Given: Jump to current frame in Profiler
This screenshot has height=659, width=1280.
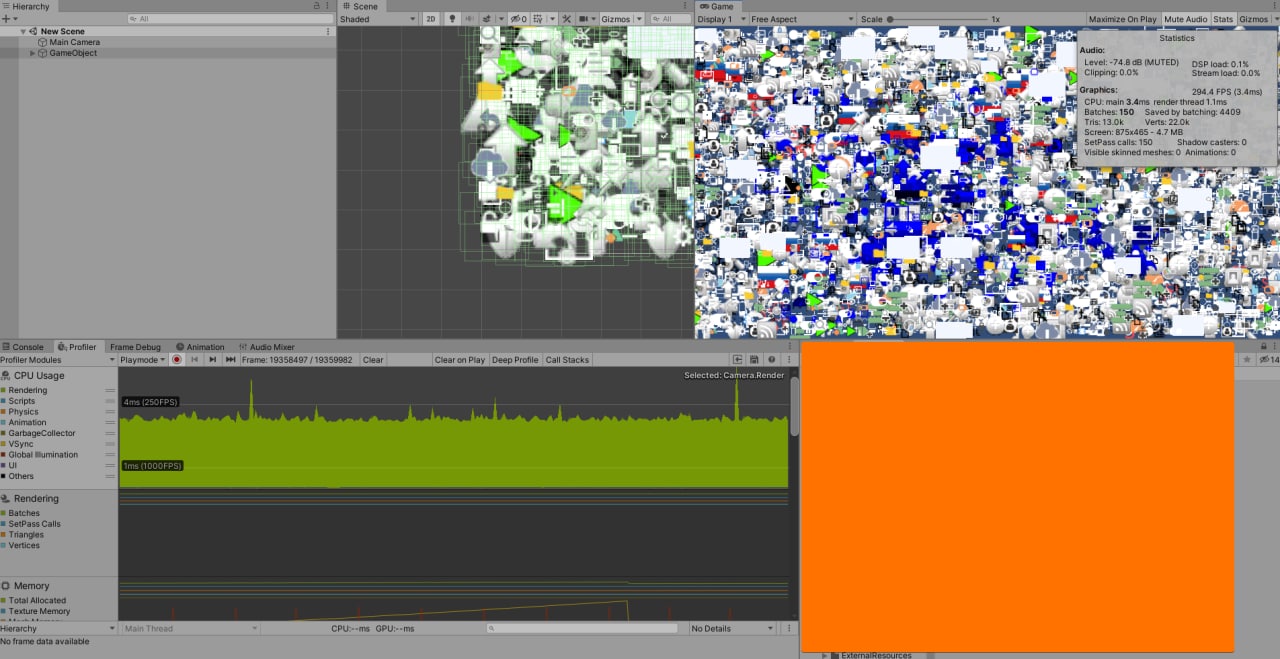Looking at the screenshot, I should [x=231, y=360].
